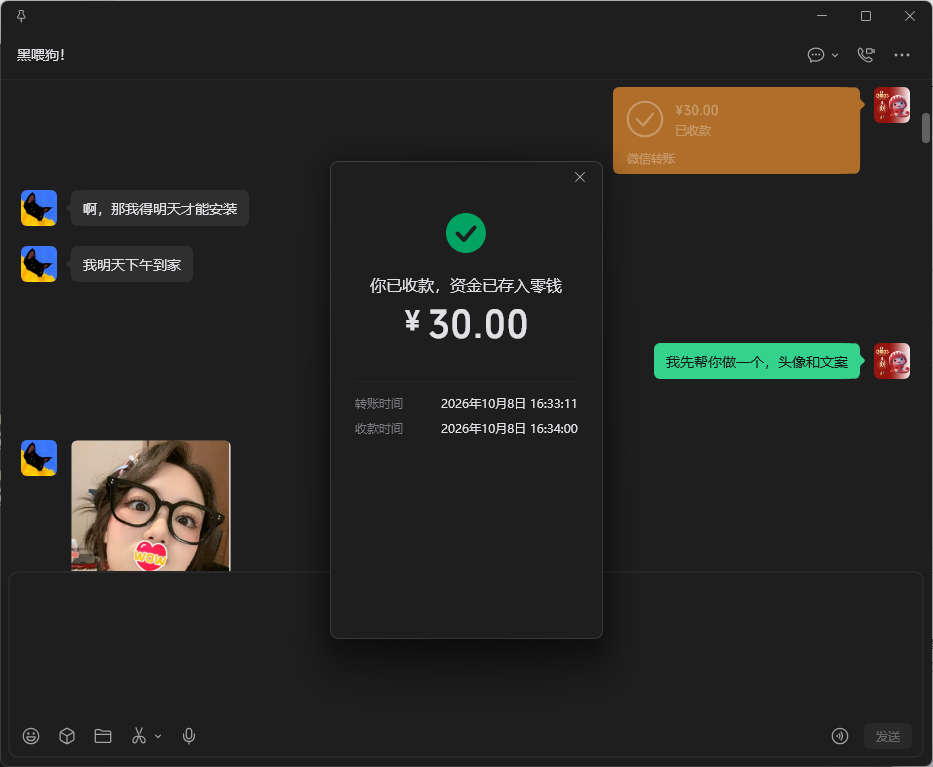The width and height of the screenshot is (933, 767).
Task: Expand the dropdown arrow beside chat icon
Action: [x=835, y=55]
